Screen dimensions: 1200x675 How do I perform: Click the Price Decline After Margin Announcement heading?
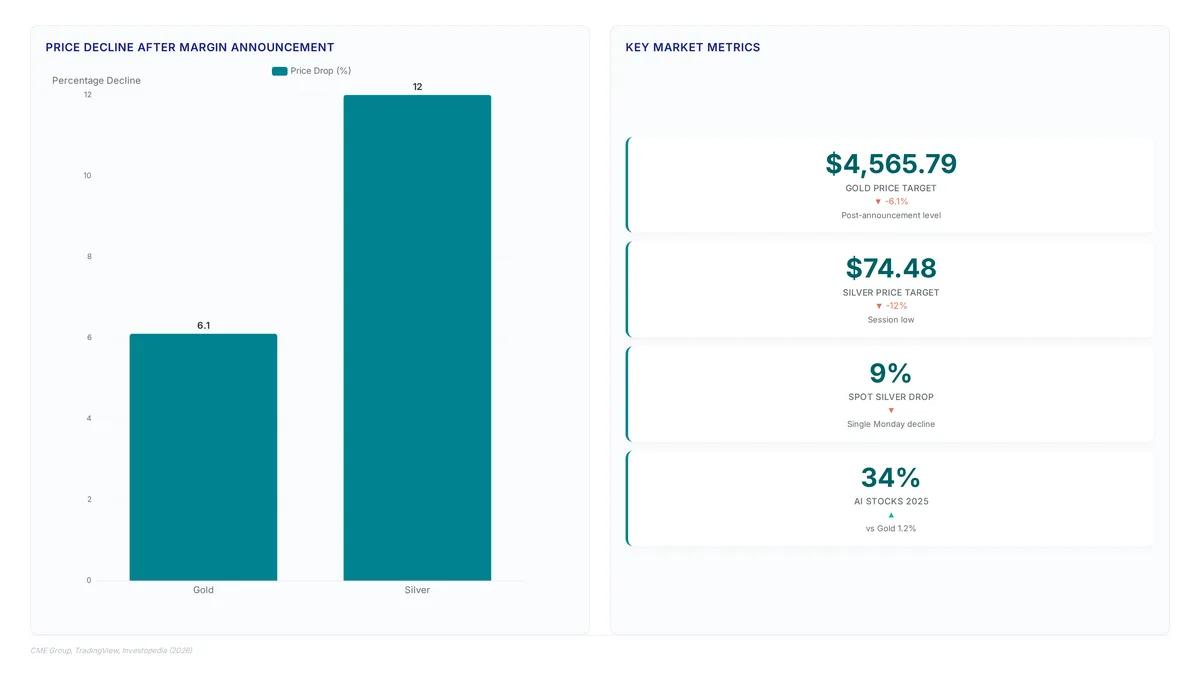190,47
